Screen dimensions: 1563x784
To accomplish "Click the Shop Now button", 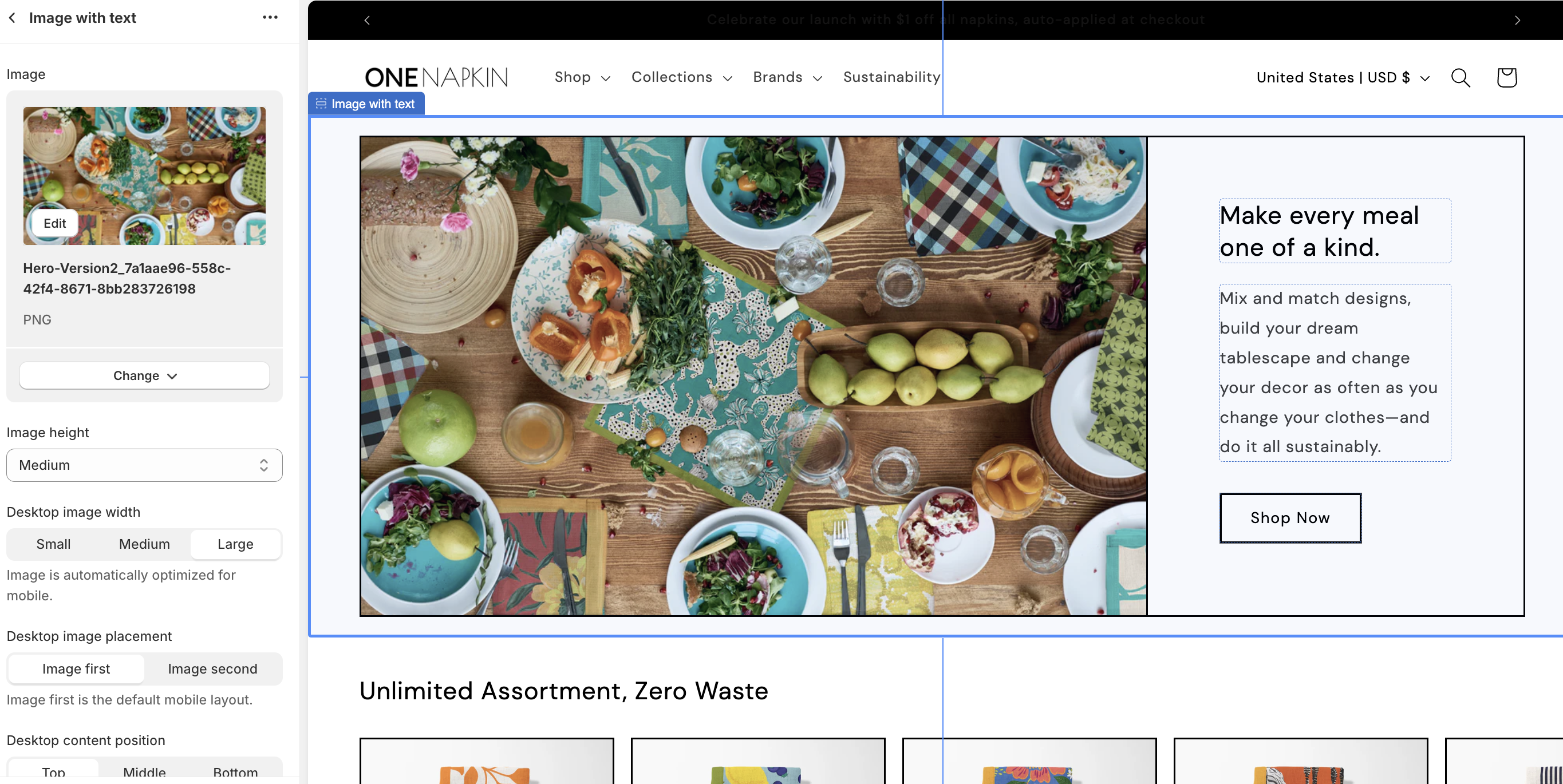I will point(1290,518).
